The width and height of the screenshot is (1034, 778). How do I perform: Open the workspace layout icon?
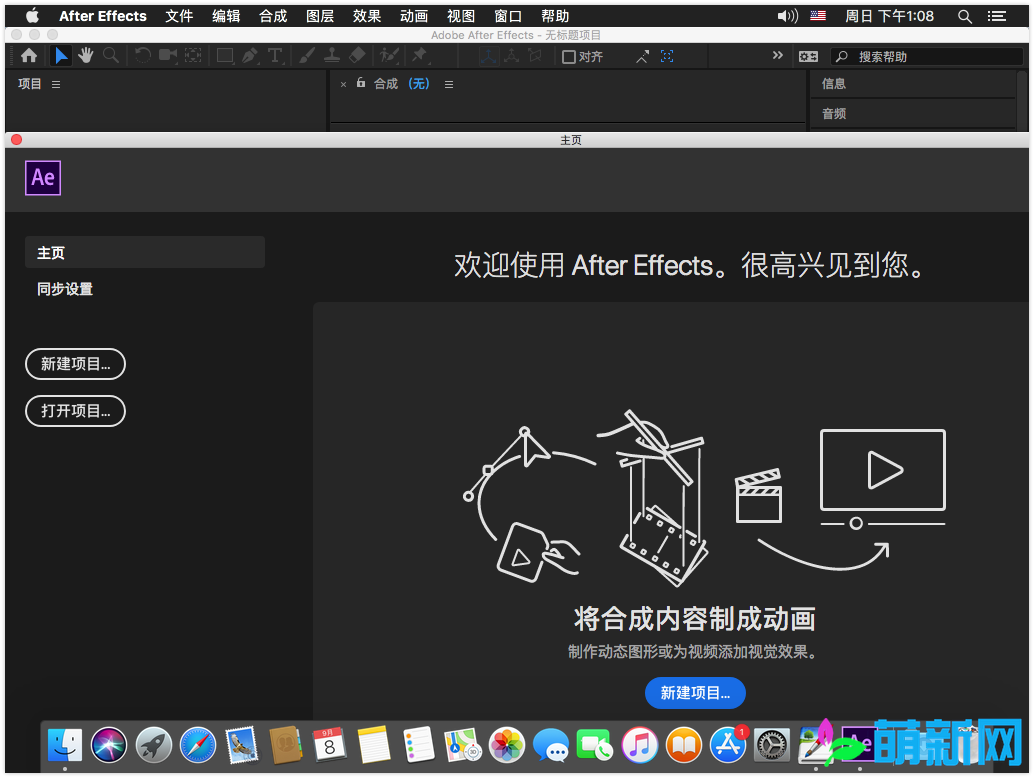[x=808, y=57]
